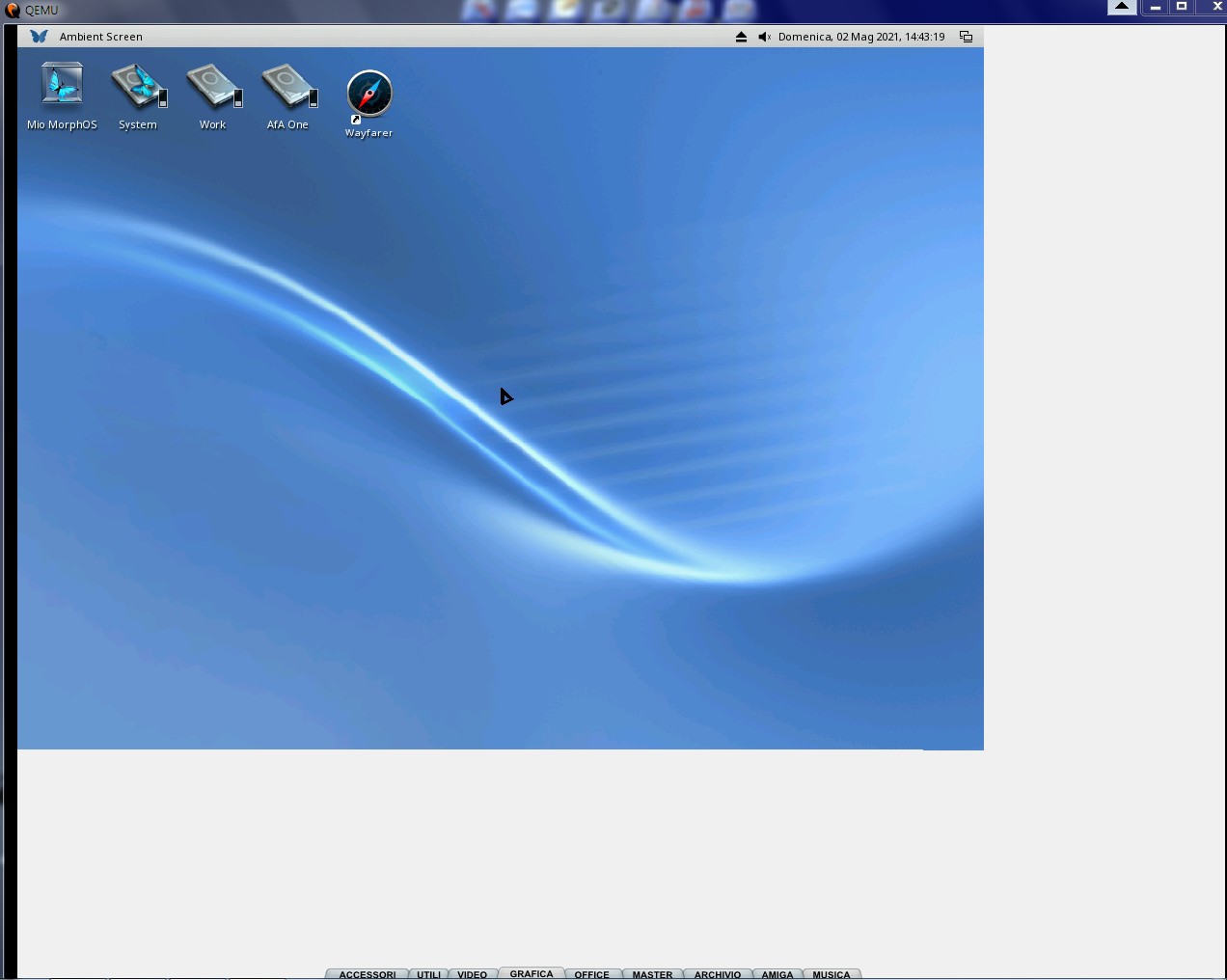
Task: Click the screen depth gadget icon
Action: pyautogui.click(x=966, y=37)
